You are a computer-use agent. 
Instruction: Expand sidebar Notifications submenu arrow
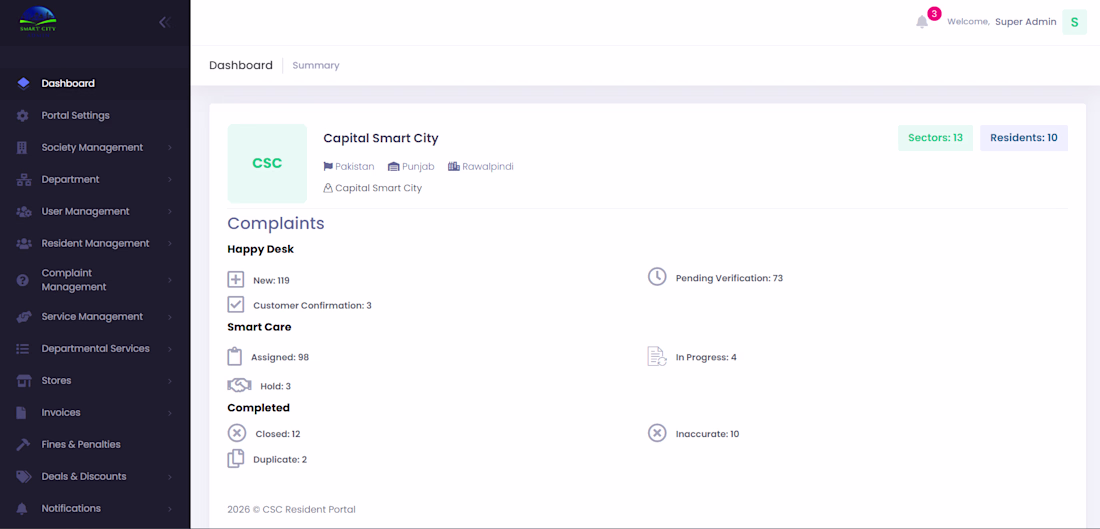(x=170, y=509)
